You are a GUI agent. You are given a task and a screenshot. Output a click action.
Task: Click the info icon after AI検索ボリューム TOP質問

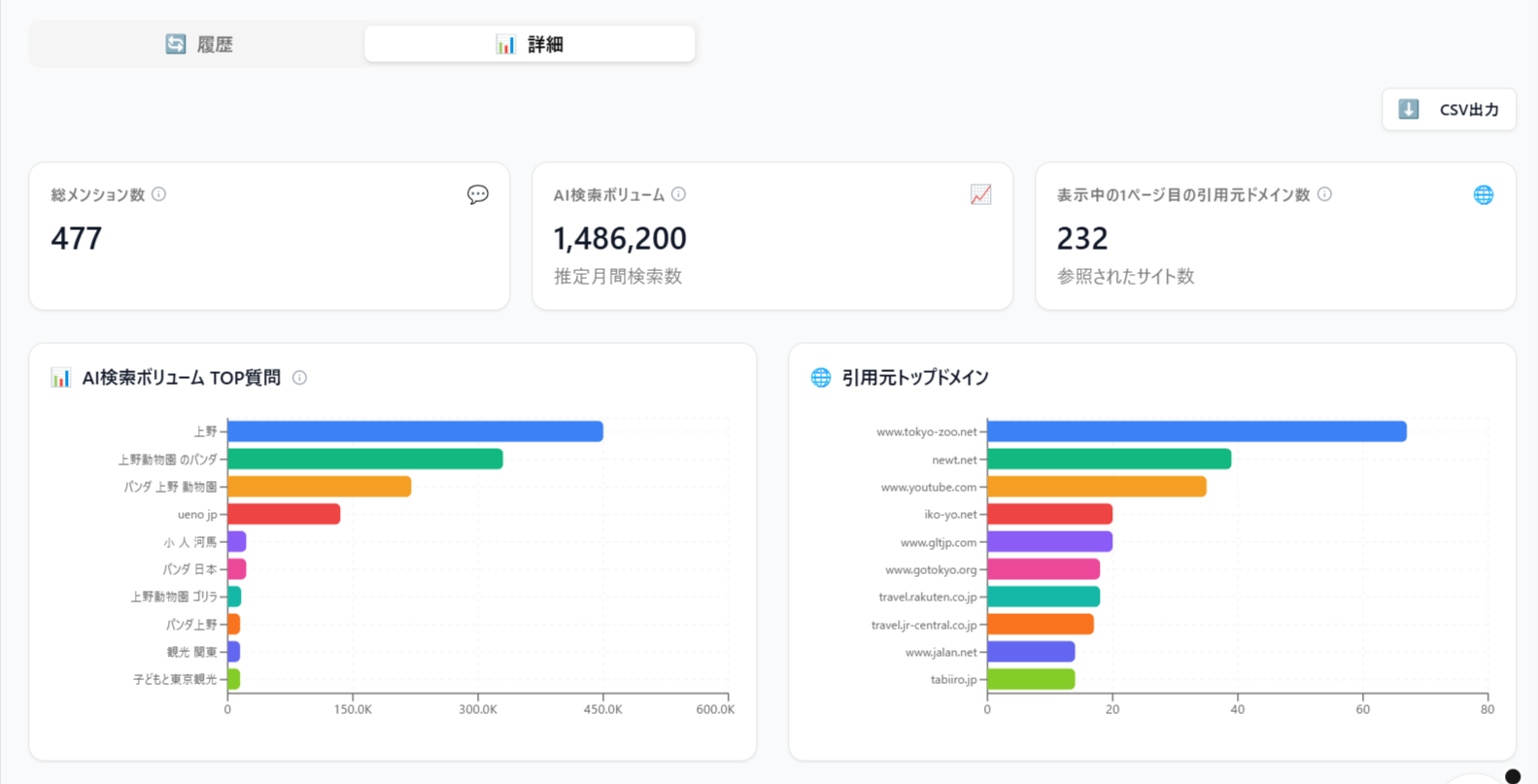coord(300,378)
